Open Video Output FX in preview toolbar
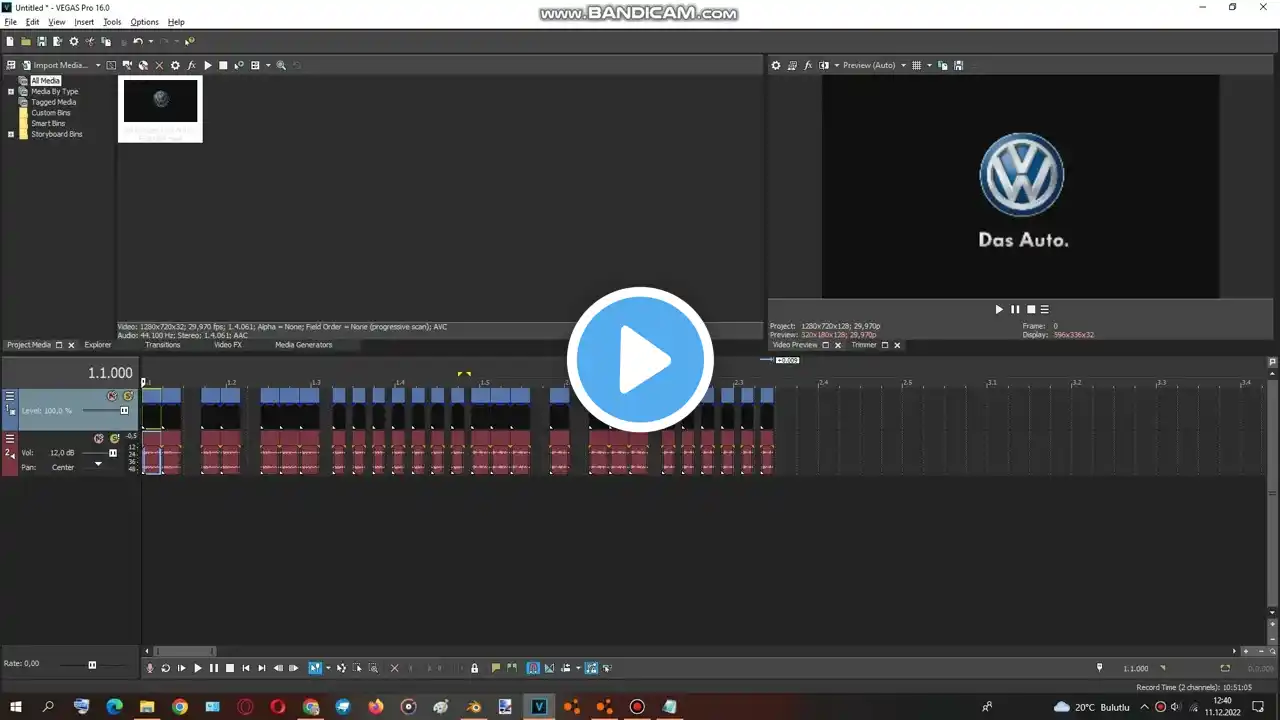1280x720 pixels. pos(807,65)
